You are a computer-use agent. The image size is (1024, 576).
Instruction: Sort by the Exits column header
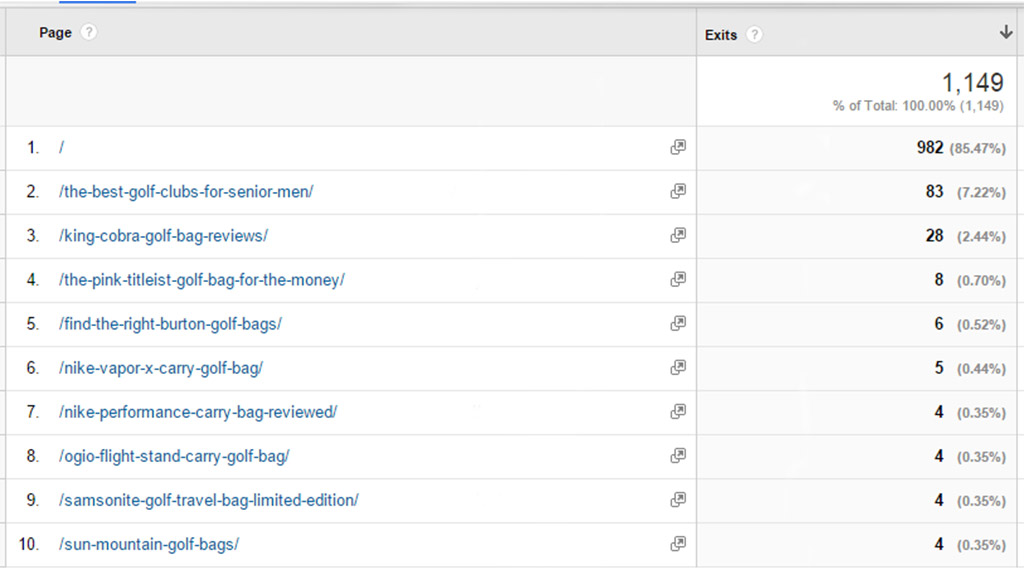(x=720, y=35)
